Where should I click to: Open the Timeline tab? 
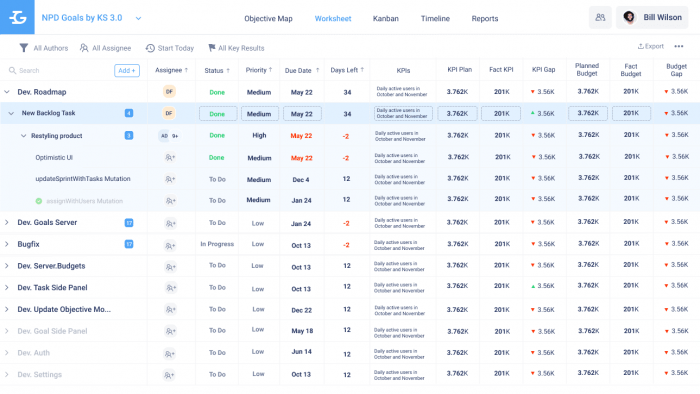[x=435, y=18]
